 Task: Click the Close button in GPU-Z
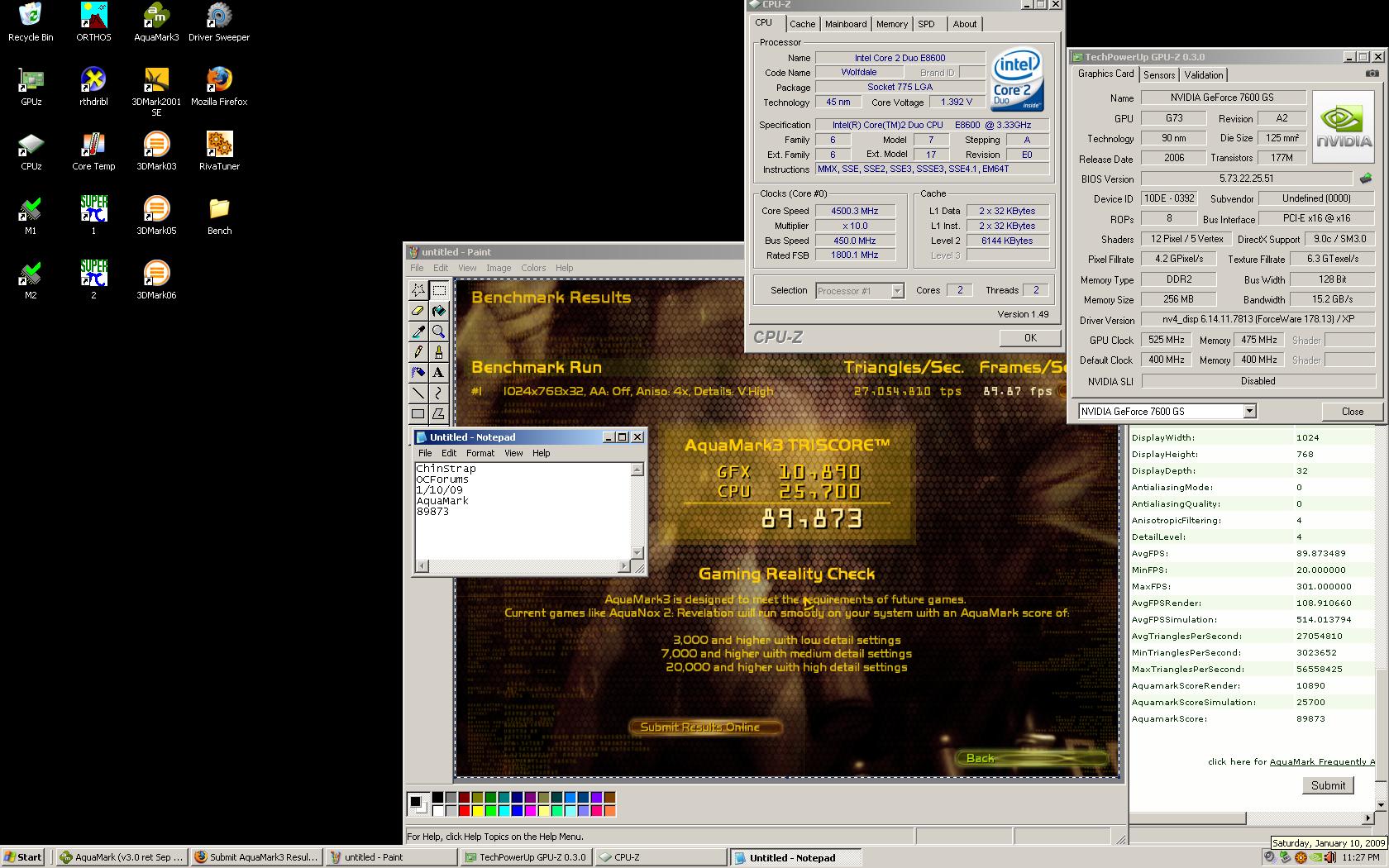[x=1353, y=411]
